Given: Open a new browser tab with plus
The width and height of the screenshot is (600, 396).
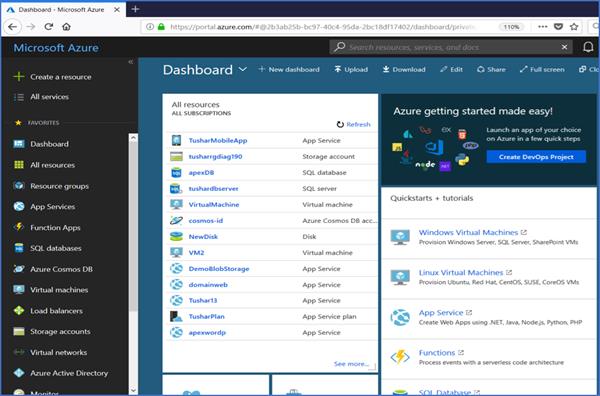Looking at the screenshot, I should coord(135,9).
